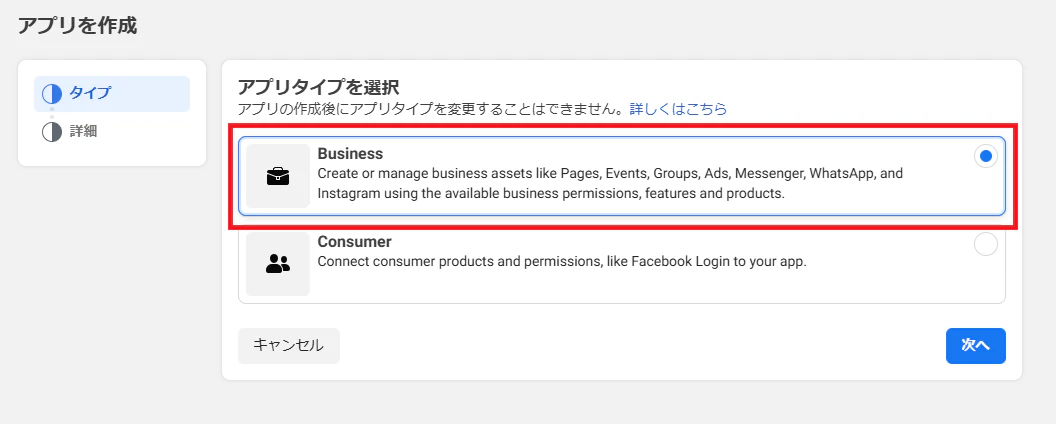
Task: Click the アプリタイプを選択 heading
Action: pyautogui.click(x=319, y=87)
